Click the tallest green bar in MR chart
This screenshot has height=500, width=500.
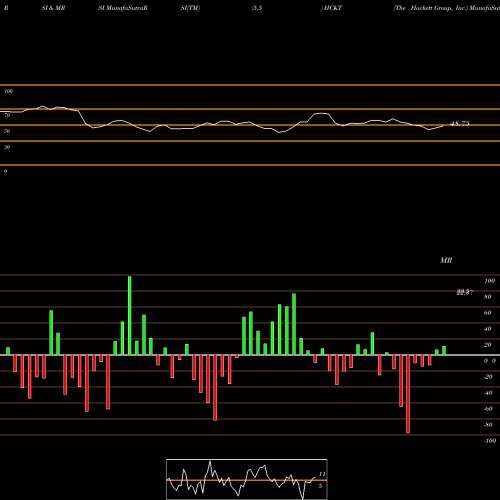[x=130, y=315]
